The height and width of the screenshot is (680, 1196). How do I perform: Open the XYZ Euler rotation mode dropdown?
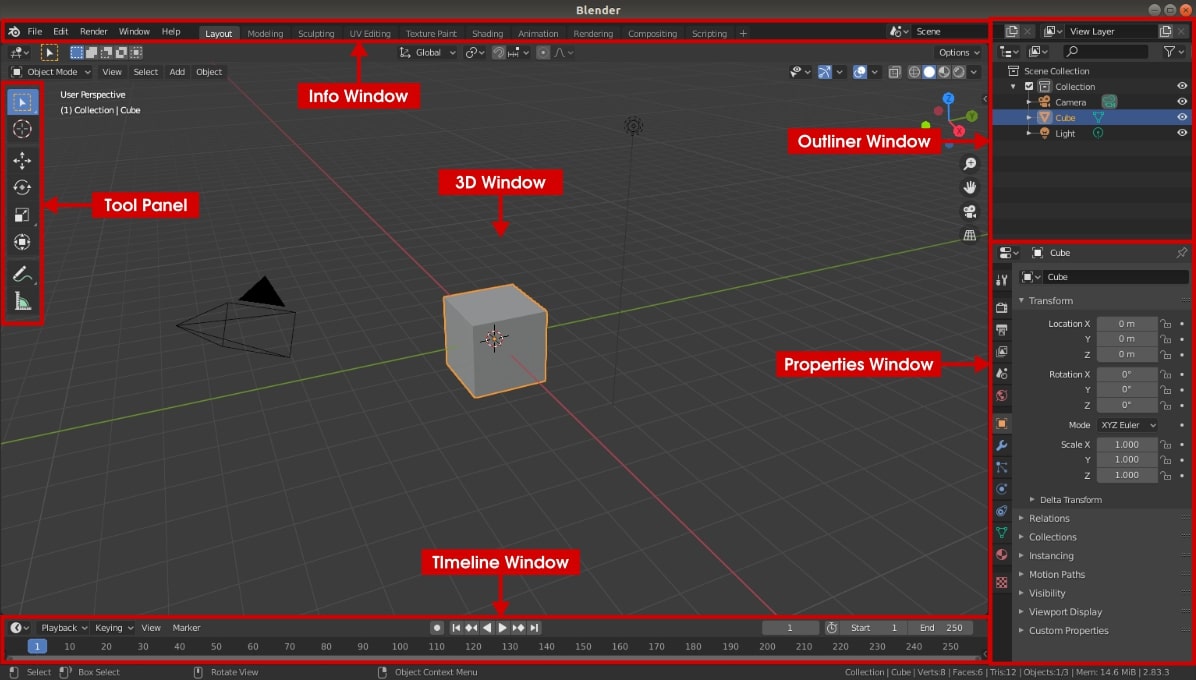[1127, 425]
